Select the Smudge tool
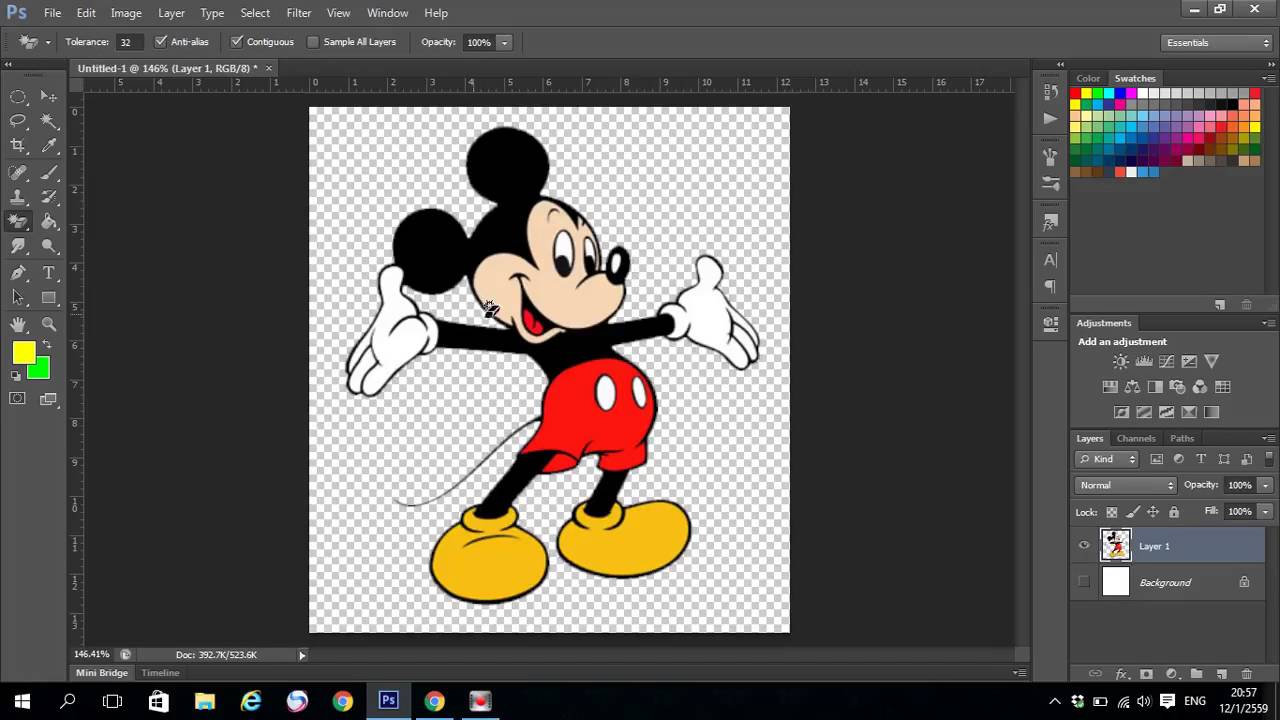Image resolution: width=1280 pixels, height=720 pixels. 18,246
